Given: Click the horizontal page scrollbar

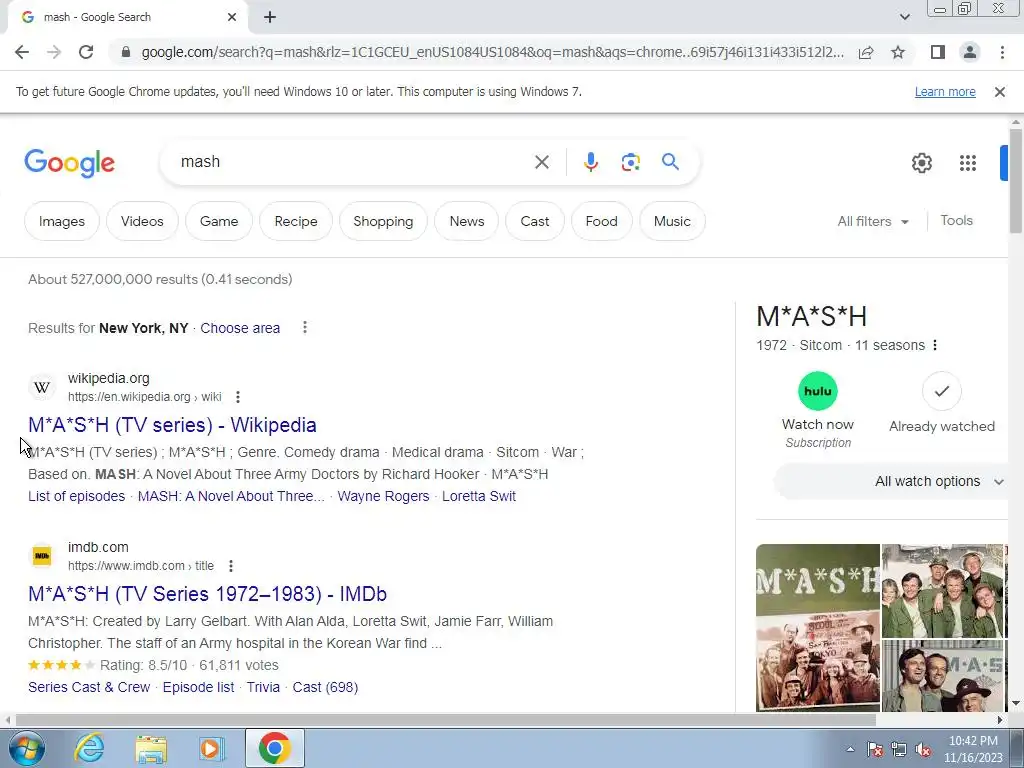Looking at the screenshot, I should [x=445, y=720].
